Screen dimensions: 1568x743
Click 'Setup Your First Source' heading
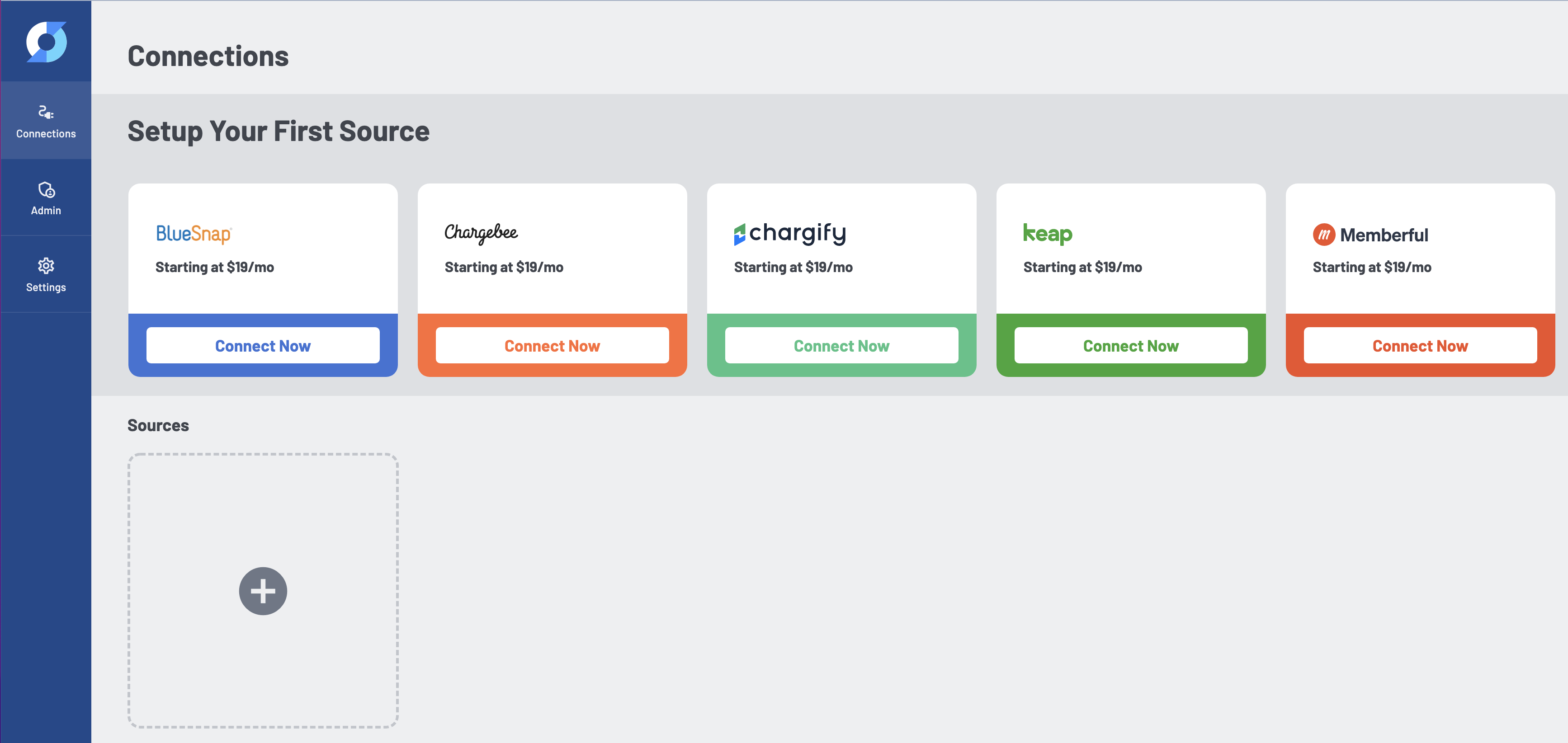coord(279,132)
